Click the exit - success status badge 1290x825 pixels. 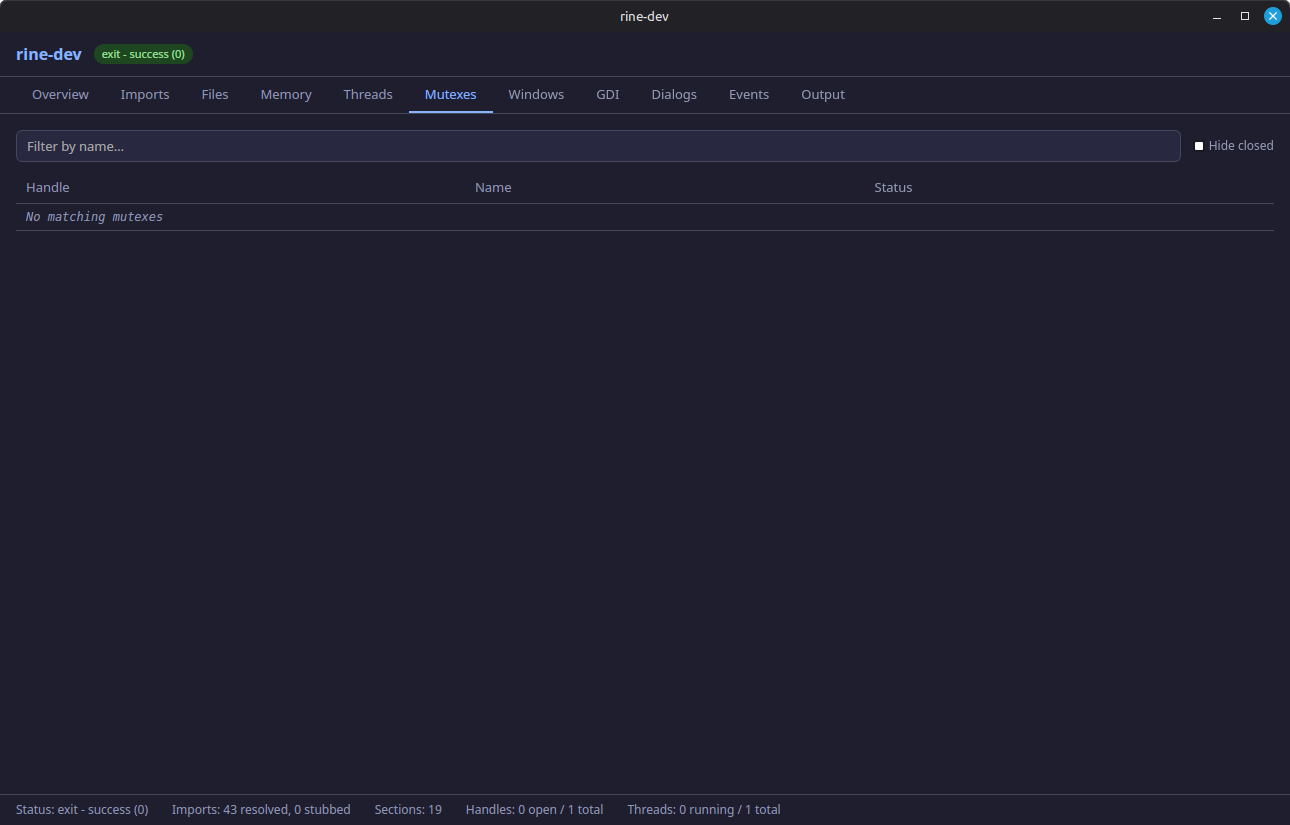(143, 54)
